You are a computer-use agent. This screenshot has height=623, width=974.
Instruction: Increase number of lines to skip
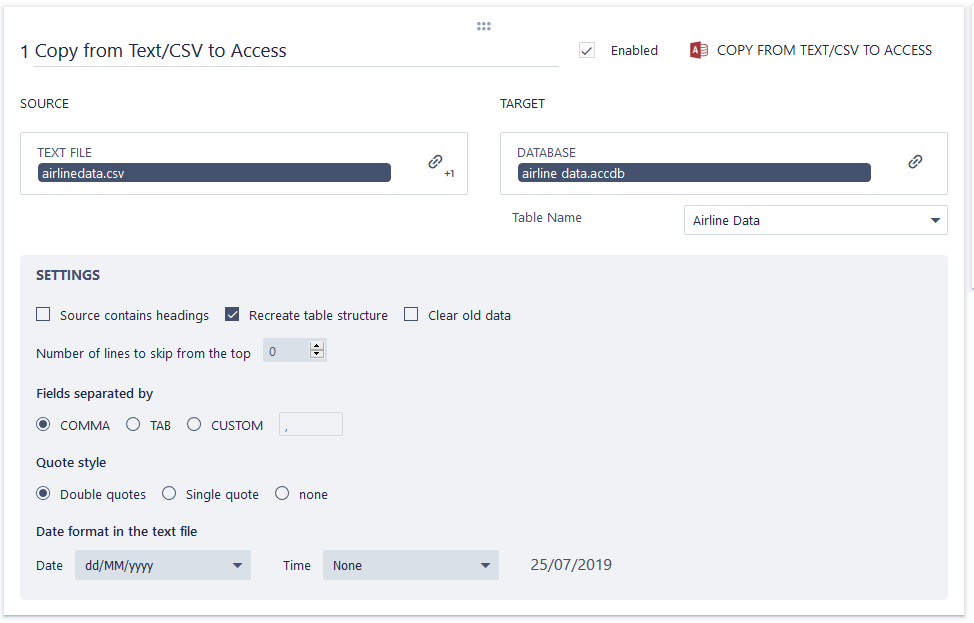pos(317,347)
